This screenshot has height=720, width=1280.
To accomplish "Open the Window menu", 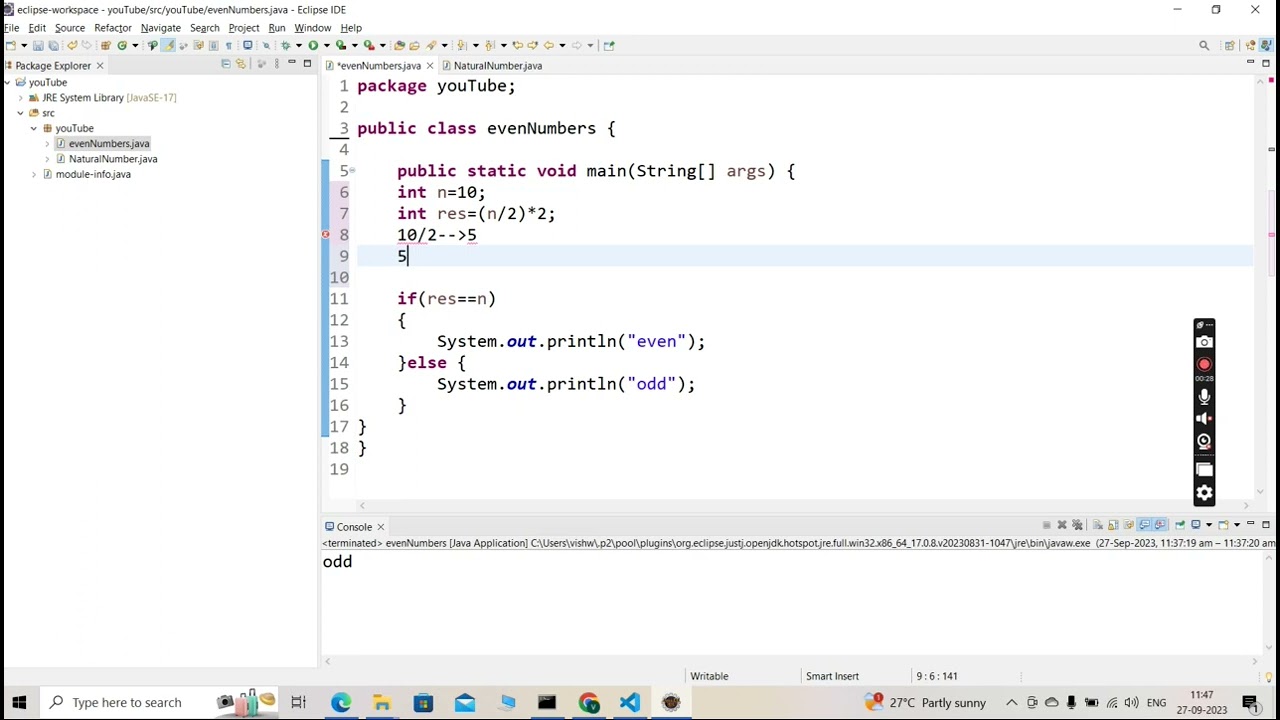I will pos(312,28).
